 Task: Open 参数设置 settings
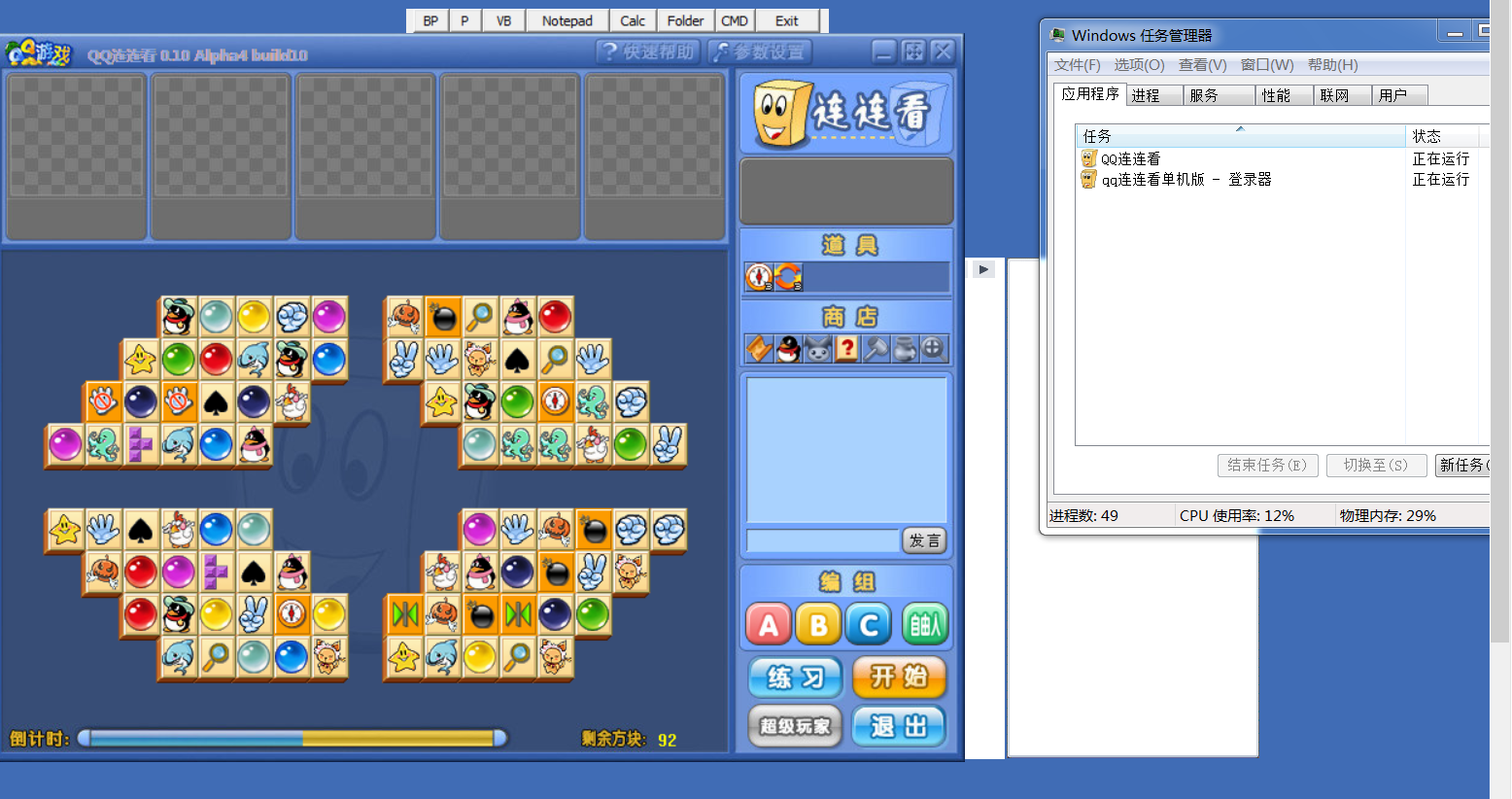click(760, 52)
